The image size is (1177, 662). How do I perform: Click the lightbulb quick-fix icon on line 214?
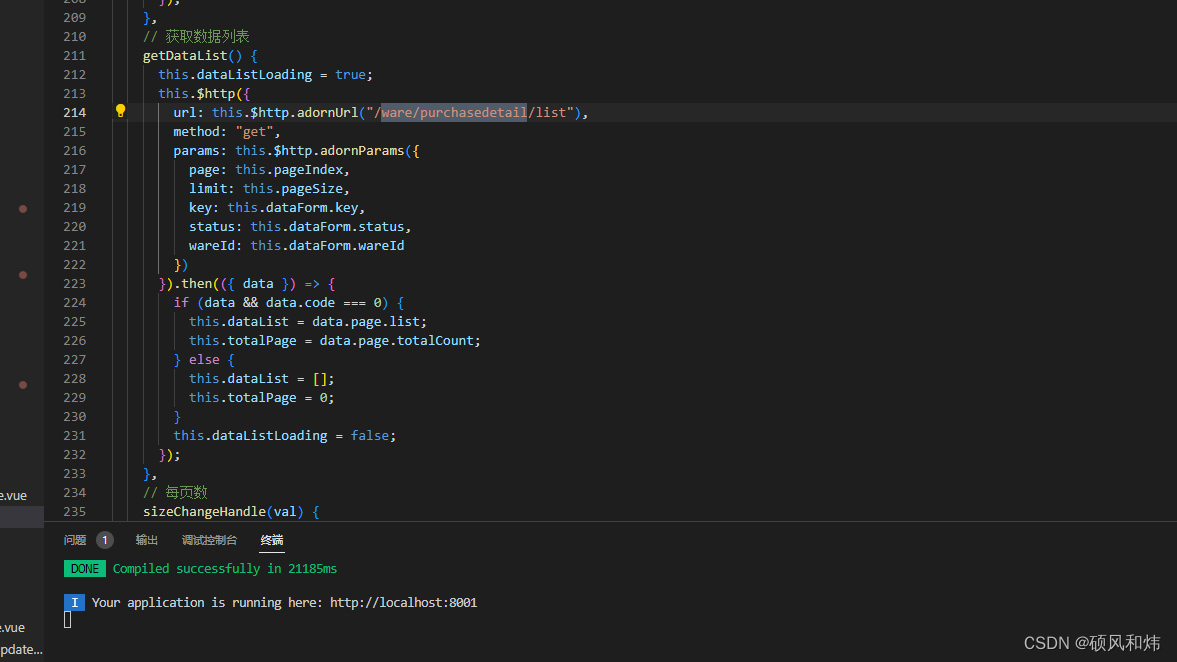pos(120,111)
